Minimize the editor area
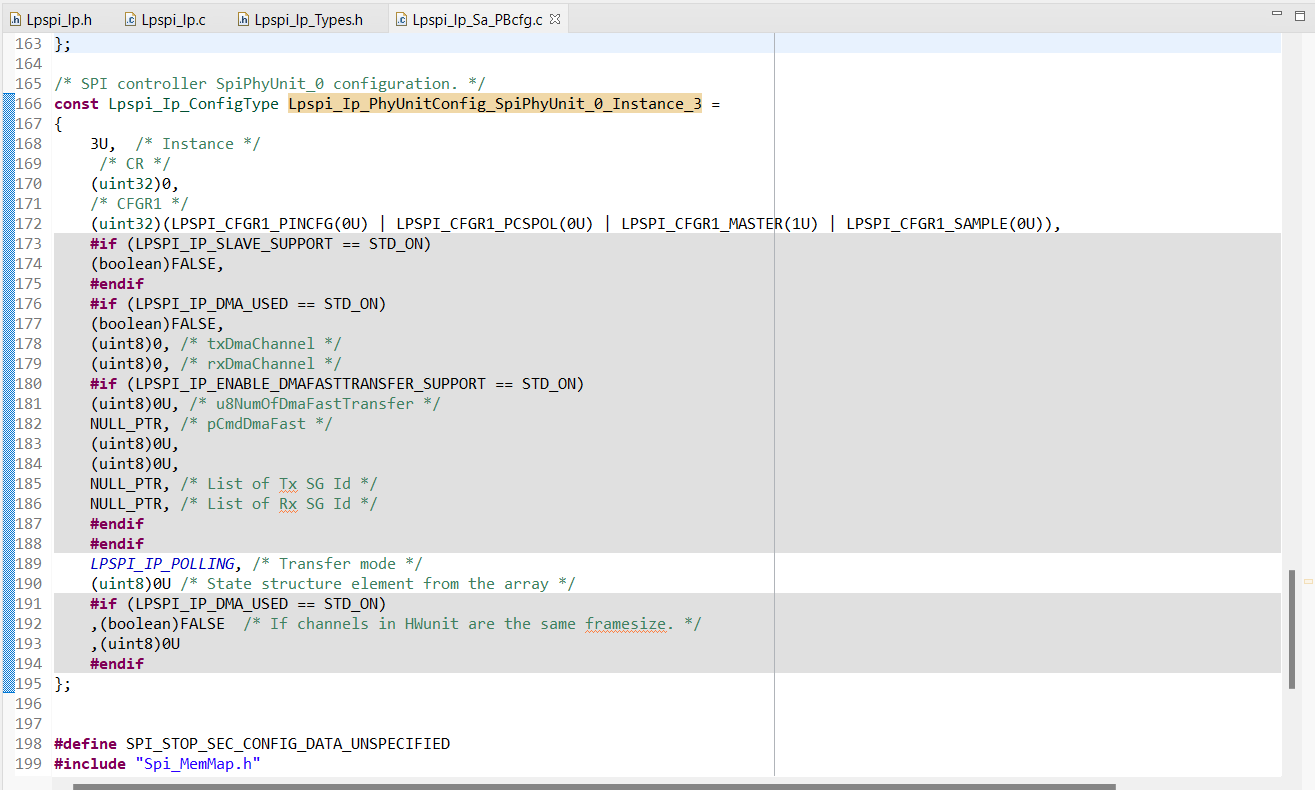Image resolution: width=1315 pixels, height=790 pixels. [x=1276, y=11]
